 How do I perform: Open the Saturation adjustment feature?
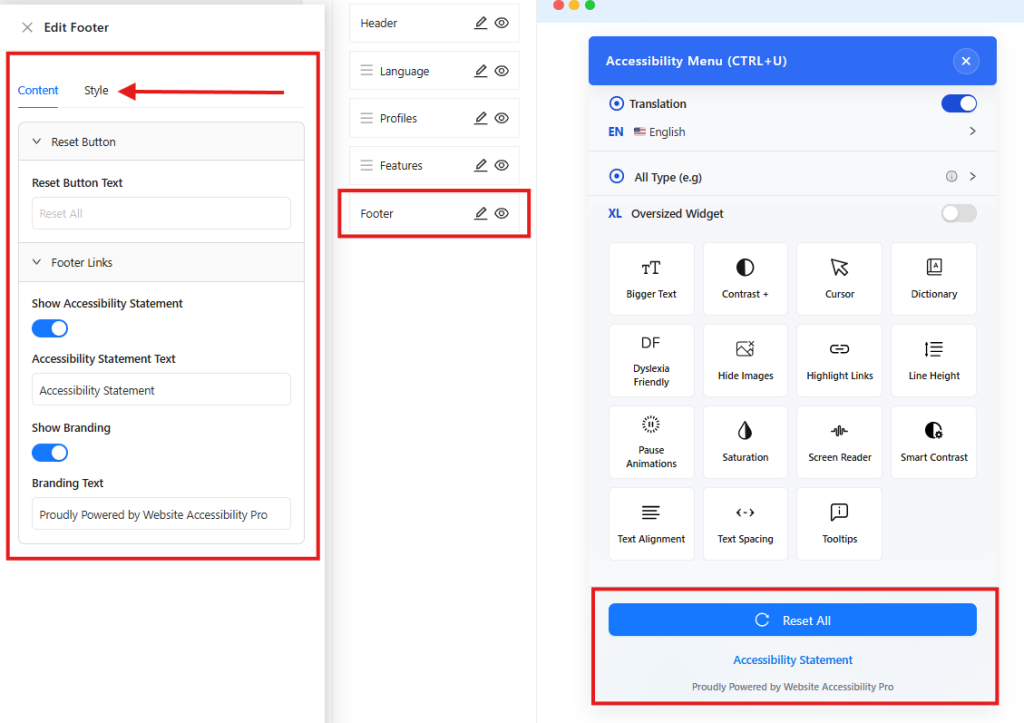point(745,442)
